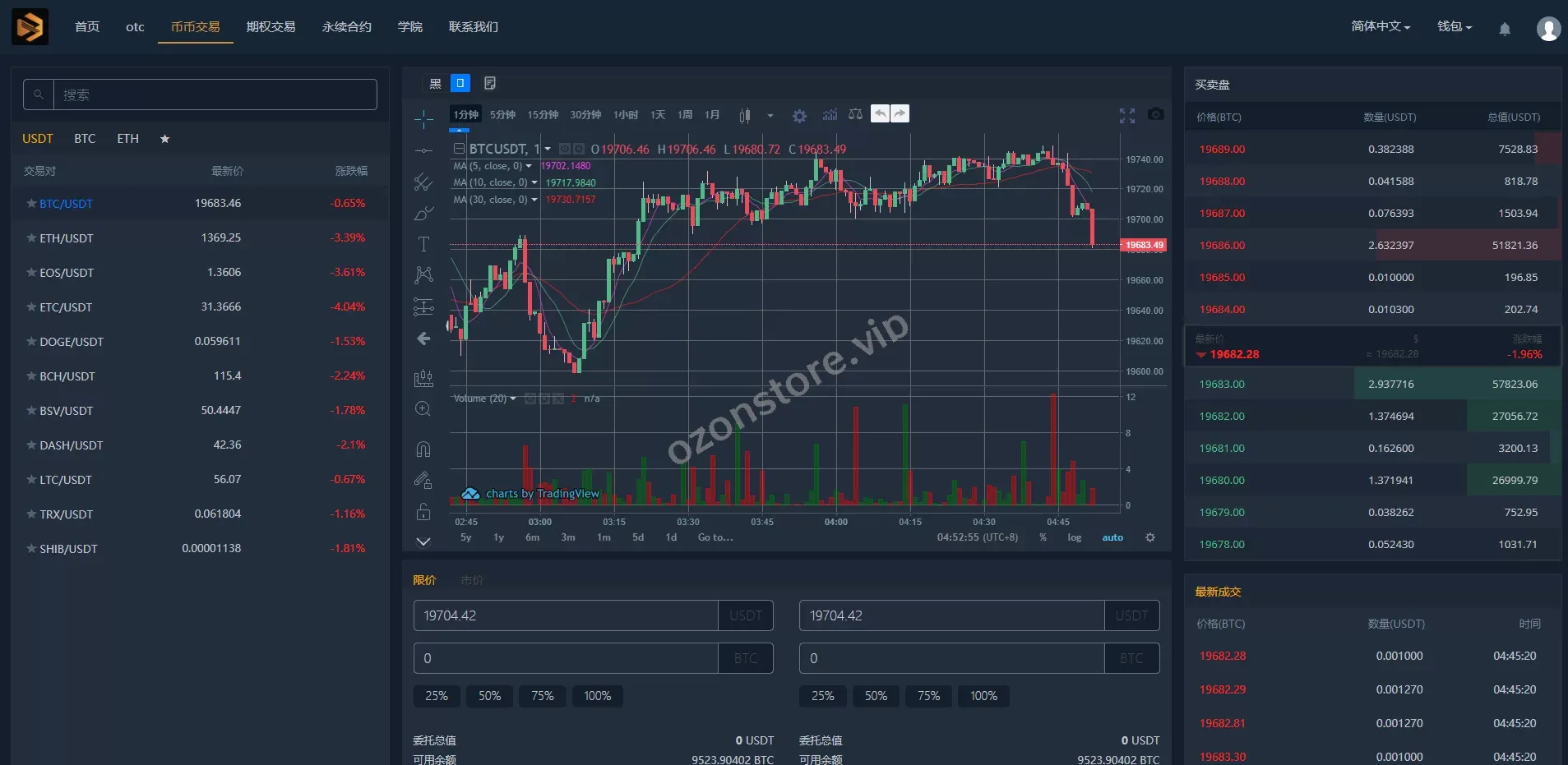Open the 简体中文 language dropdown
Screen dimensions: 1568x765
(x=1380, y=27)
